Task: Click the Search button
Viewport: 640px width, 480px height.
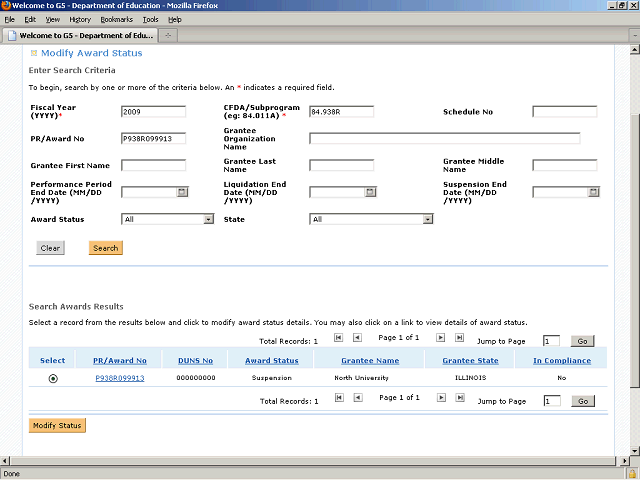Action: [x=106, y=248]
